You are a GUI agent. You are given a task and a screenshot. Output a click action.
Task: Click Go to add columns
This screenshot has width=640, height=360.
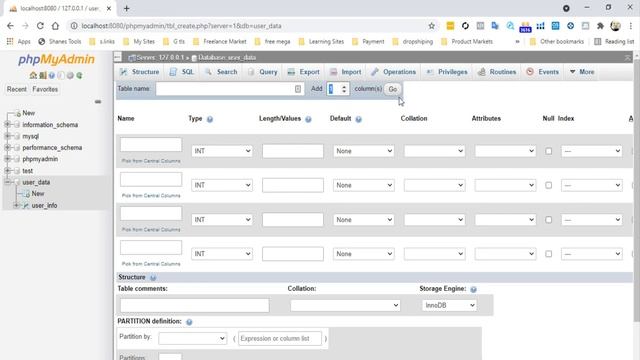click(393, 89)
